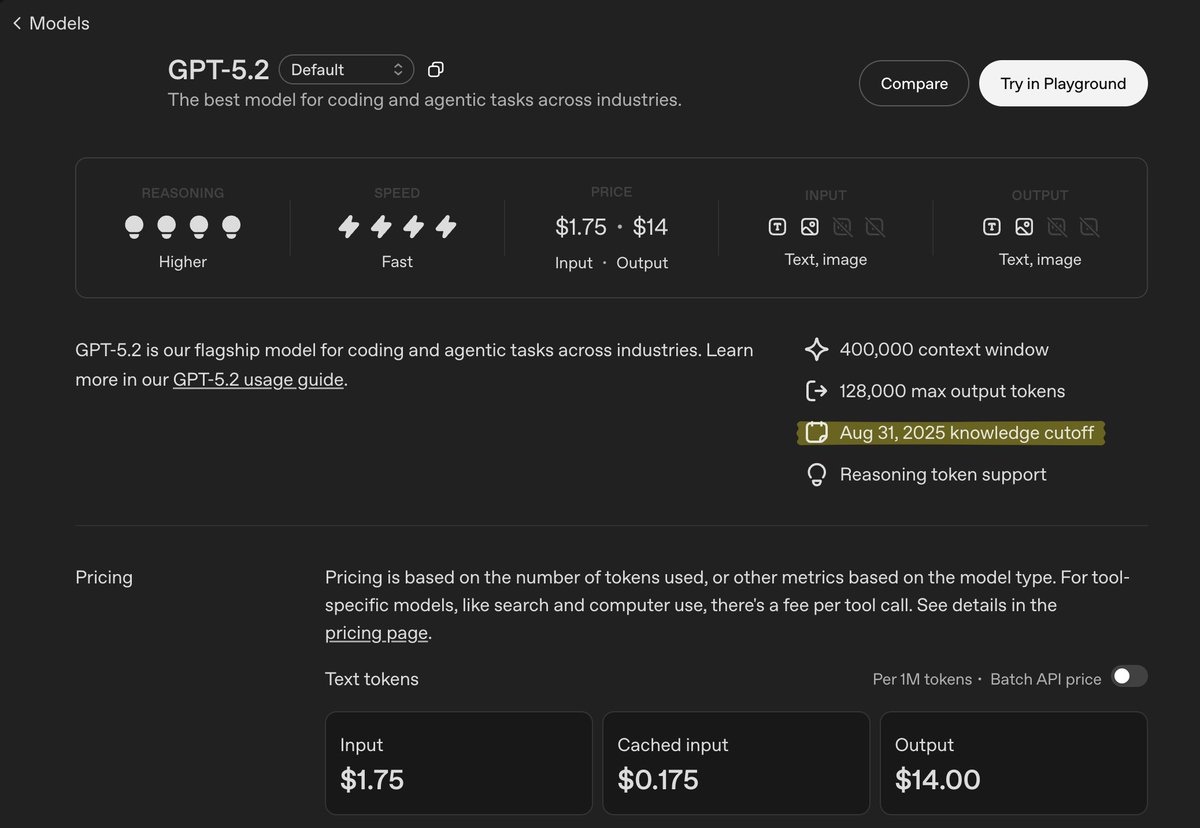Click the image icon under OUTPUT
The height and width of the screenshot is (828, 1200).
coord(1024,227)
